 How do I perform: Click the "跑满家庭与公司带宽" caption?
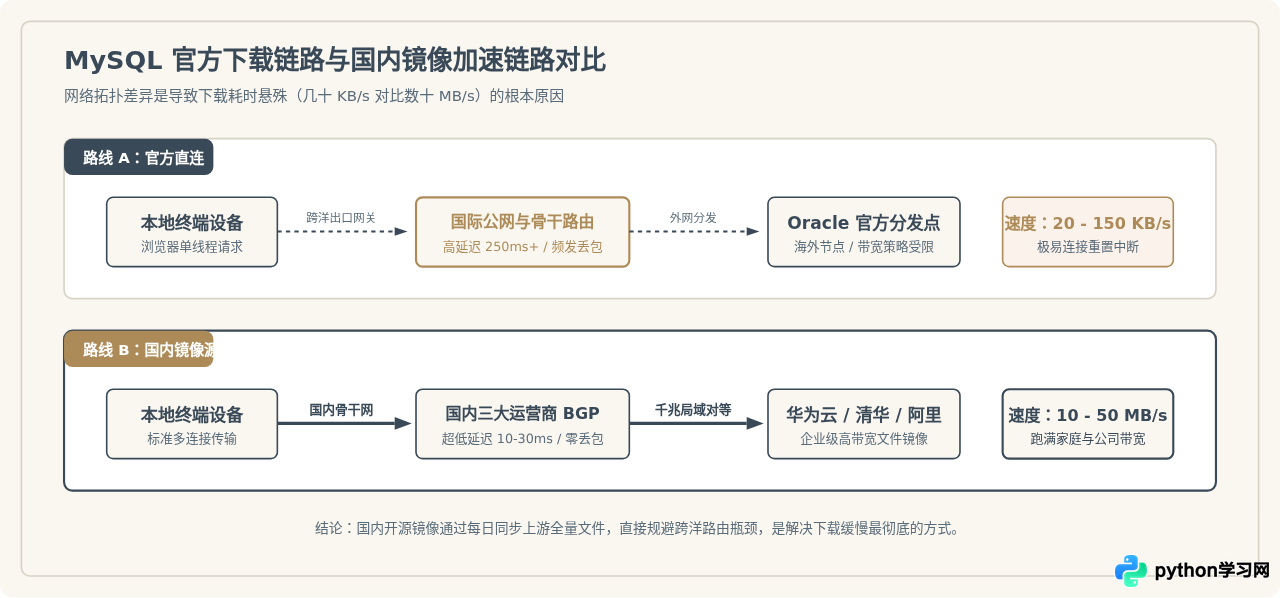pos(1088,438)
